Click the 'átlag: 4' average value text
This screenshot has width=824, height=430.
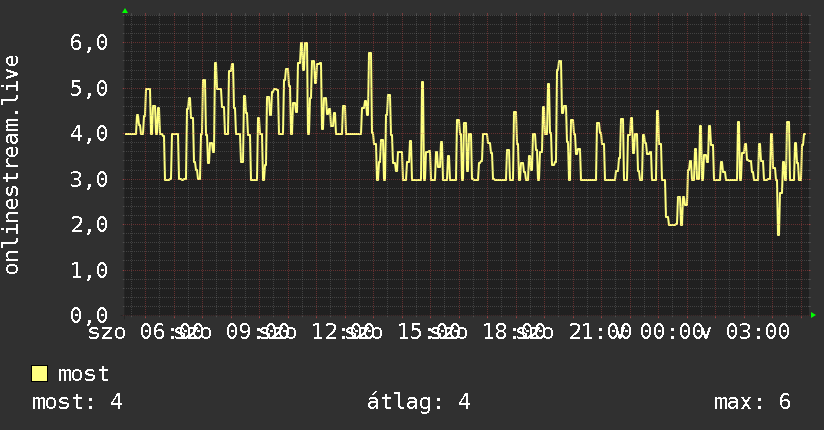[x=418, y=402]
